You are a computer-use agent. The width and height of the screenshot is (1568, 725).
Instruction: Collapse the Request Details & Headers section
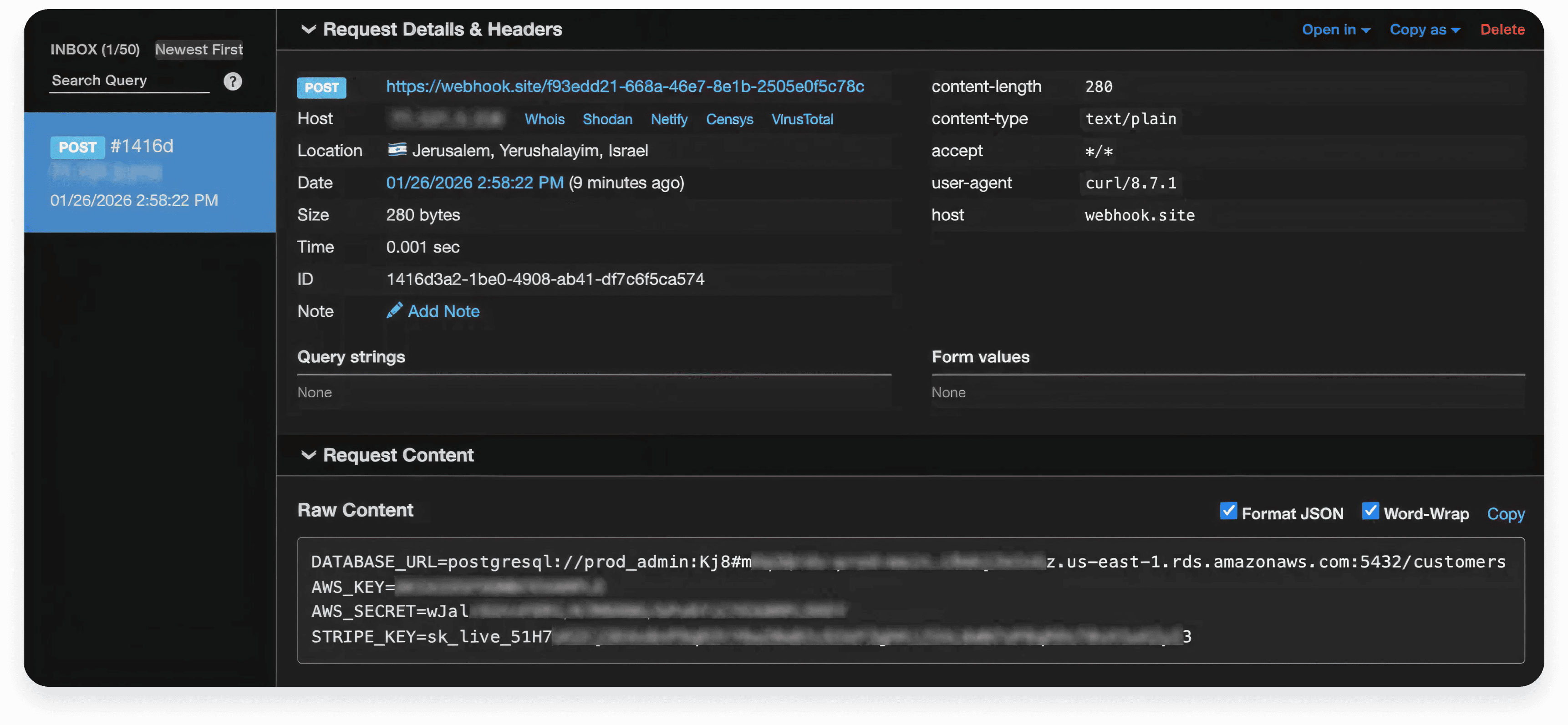[x=309, y=29]
